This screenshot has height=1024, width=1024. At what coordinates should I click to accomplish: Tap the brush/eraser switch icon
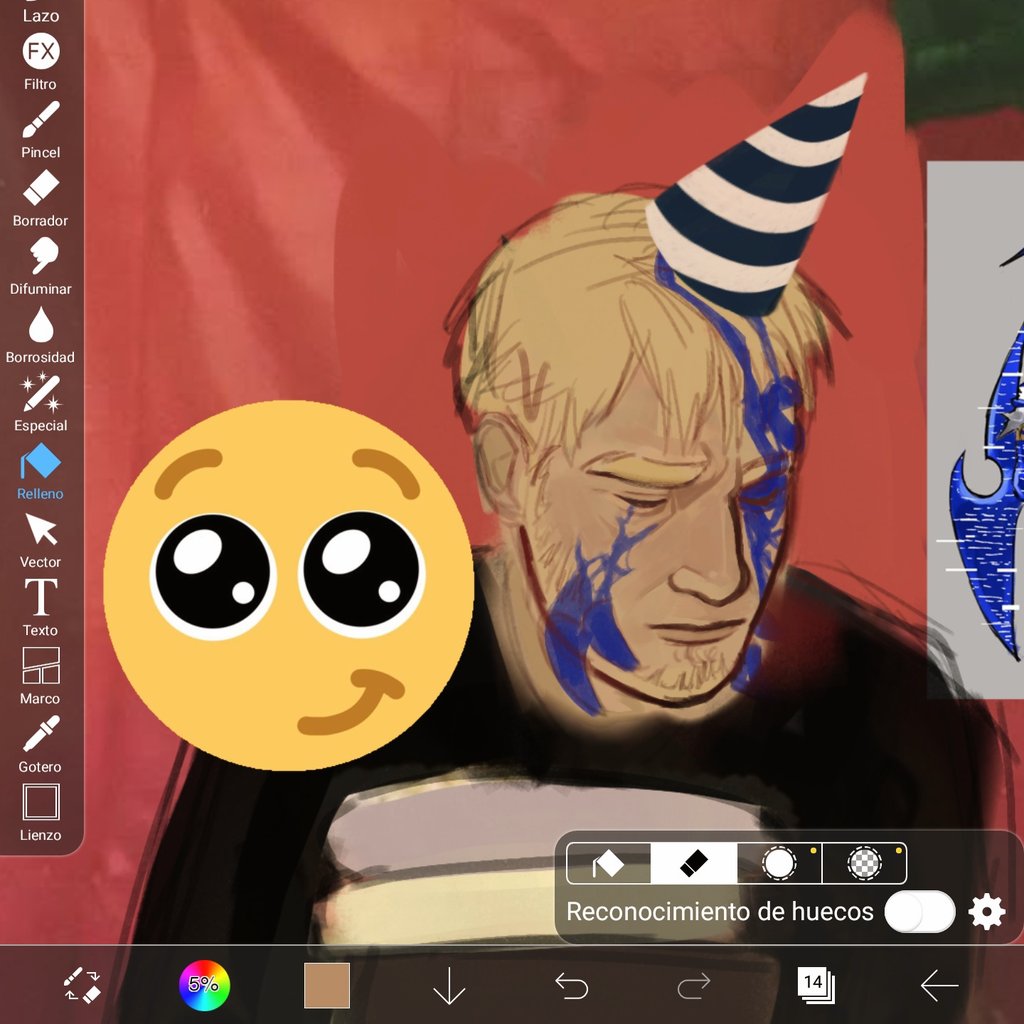coord(82,985)
